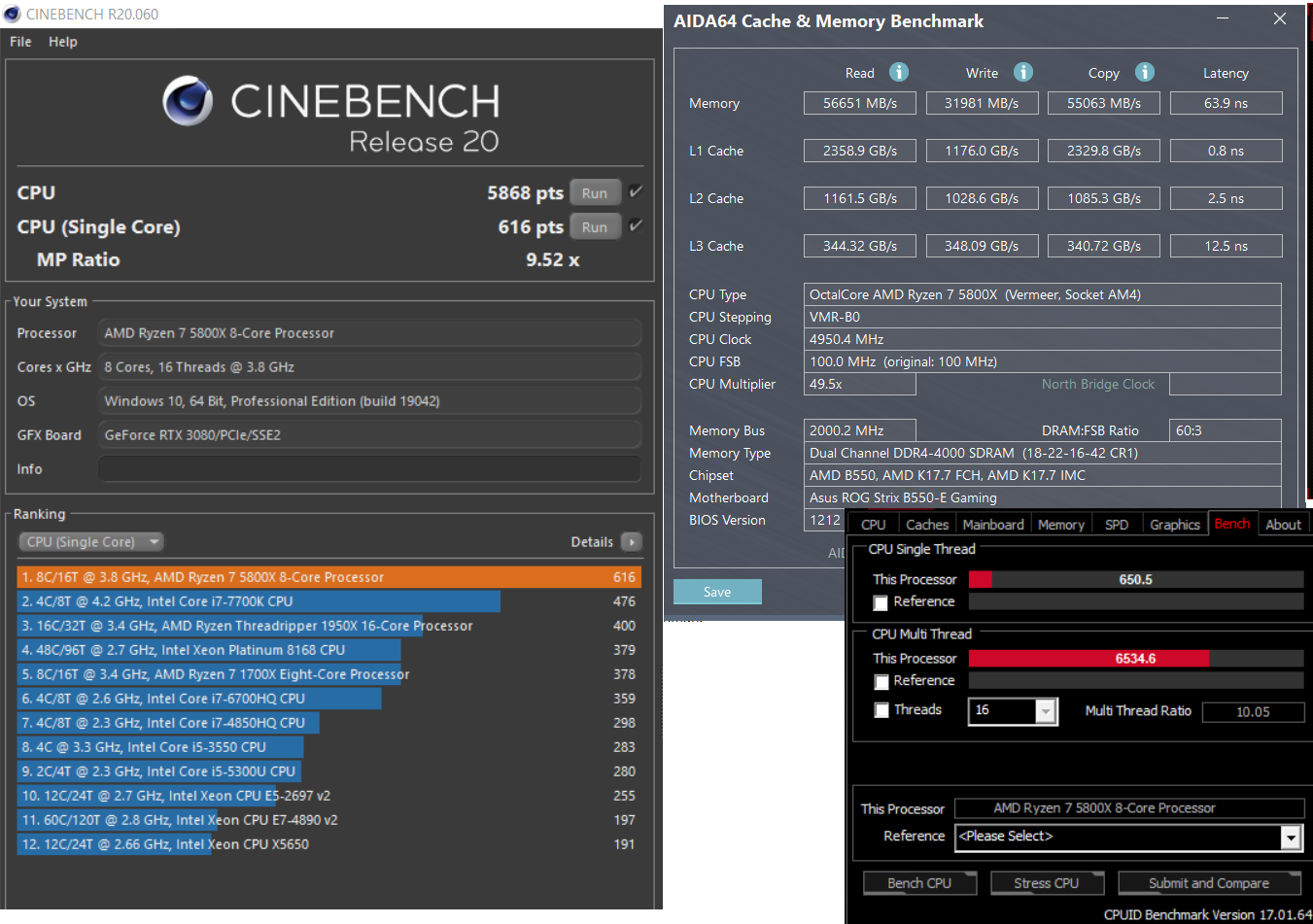This screenshot has width=1313, height=924.
Task: Open Read info icon in AIDA64
Action: (x=899, y=72)
